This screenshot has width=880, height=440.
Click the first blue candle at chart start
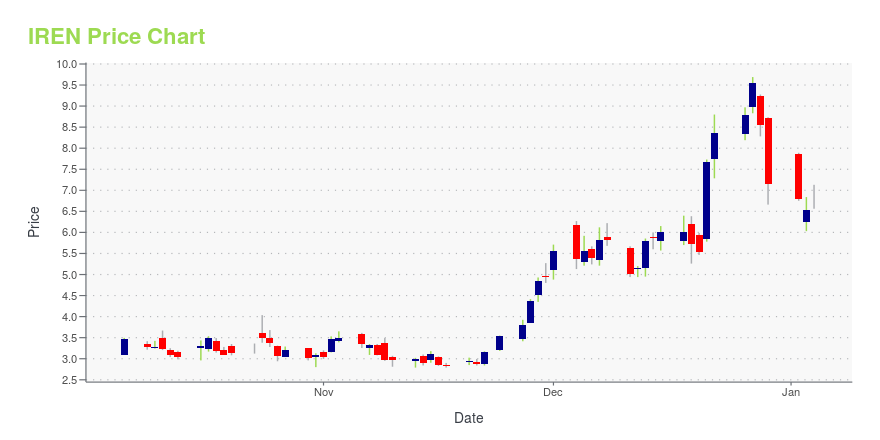(125, 347)
